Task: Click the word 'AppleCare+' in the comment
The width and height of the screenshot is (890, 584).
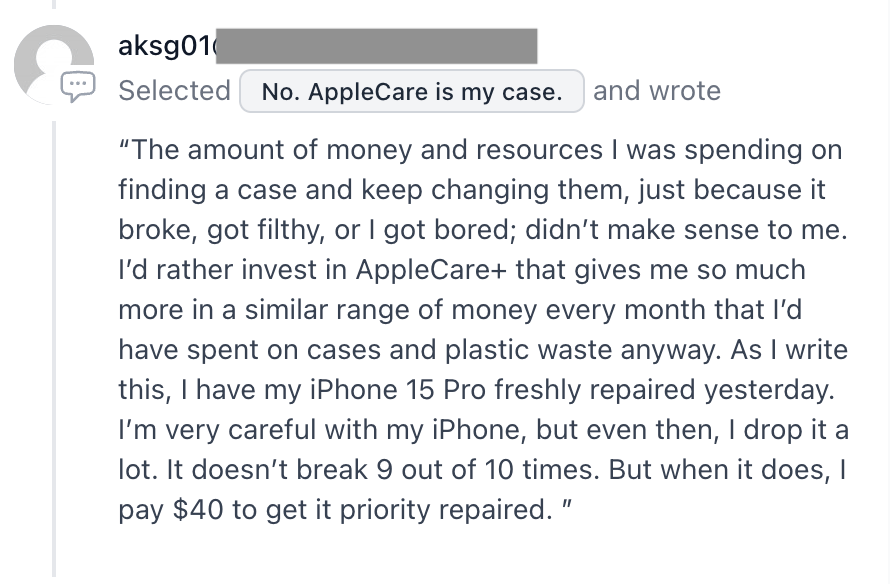Action: pyautogui.click(x=431, y=270)
